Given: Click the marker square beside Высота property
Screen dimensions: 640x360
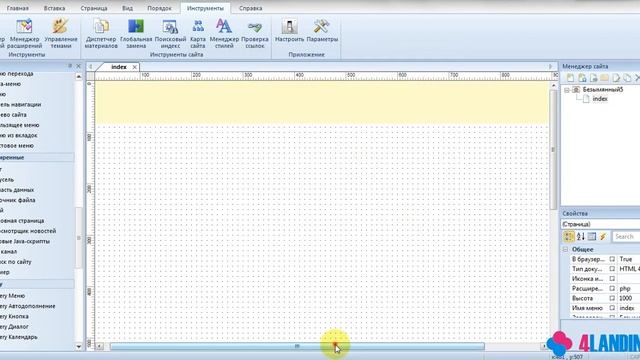Looking at the screenshot, I should click(612, 298).
